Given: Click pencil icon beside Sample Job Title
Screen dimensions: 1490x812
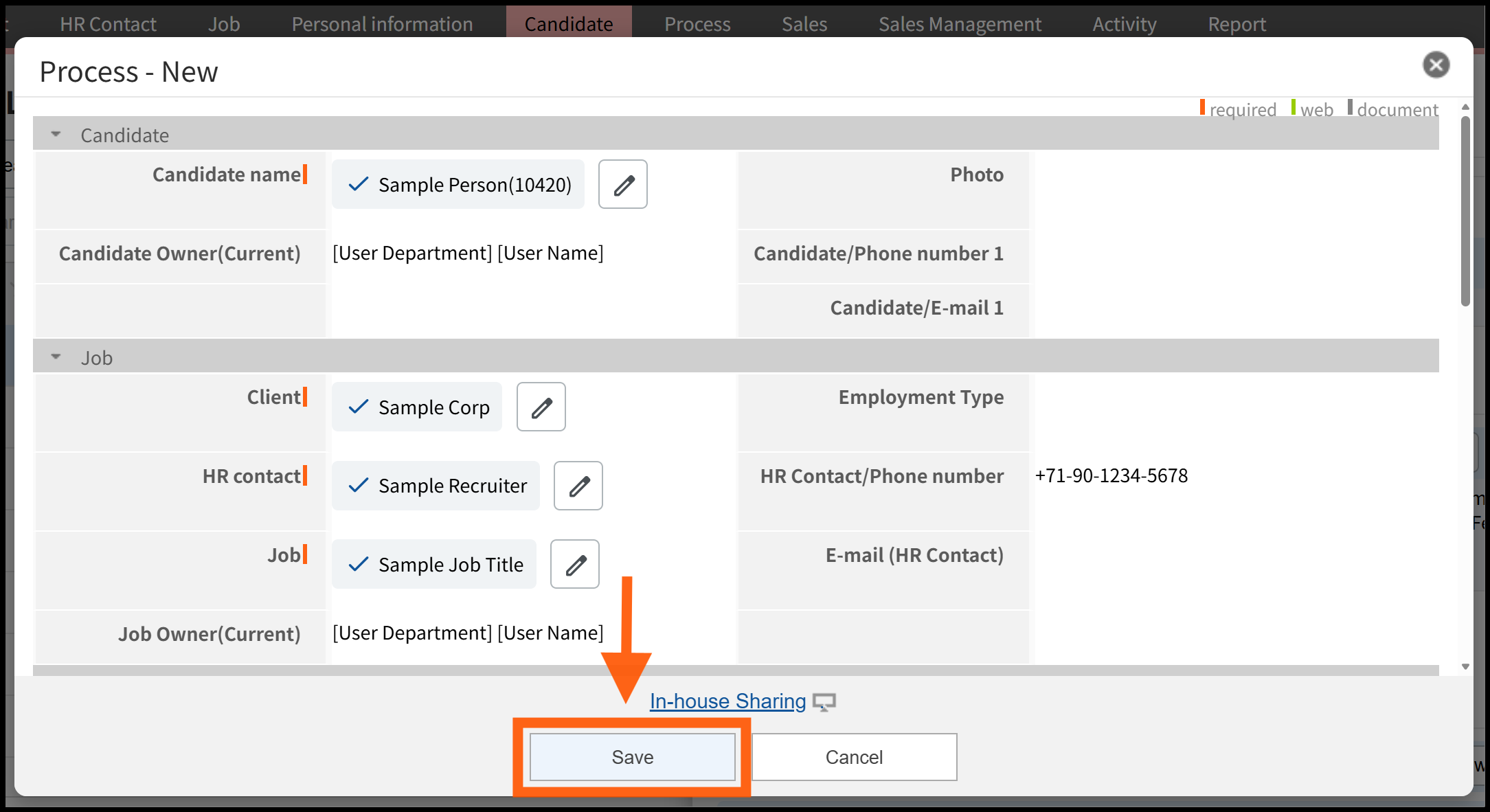Looking at the screenshot, I should click(574, 565).
